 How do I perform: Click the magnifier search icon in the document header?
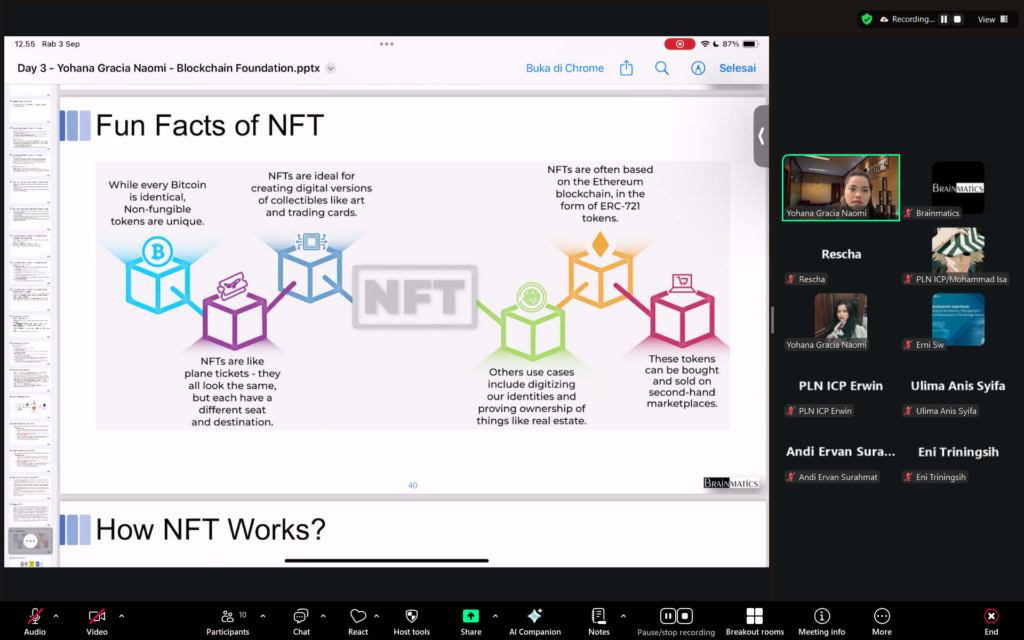click(661, 68)
